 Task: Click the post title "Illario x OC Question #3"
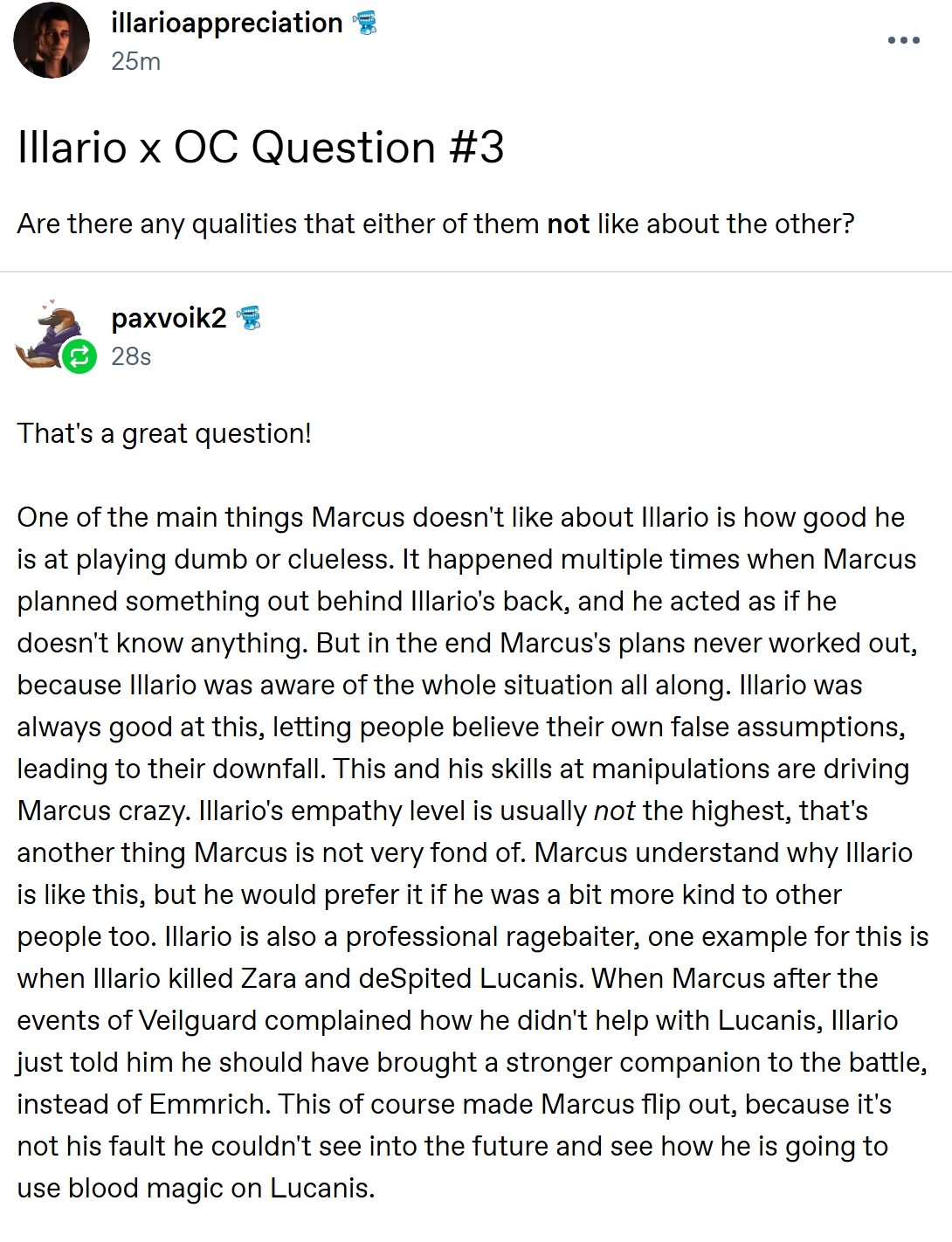click(x=260, y=147)
